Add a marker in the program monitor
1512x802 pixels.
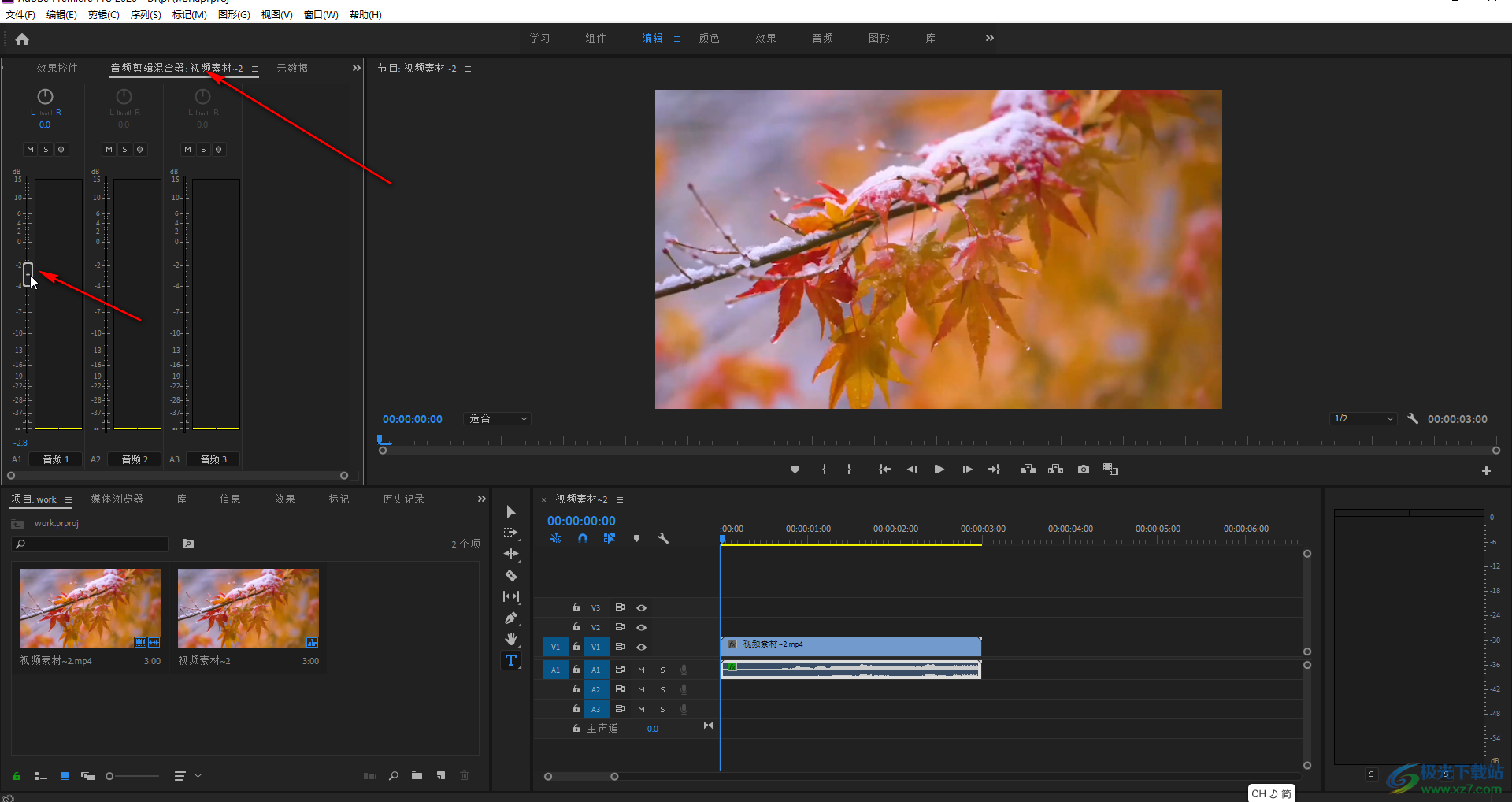795,469
